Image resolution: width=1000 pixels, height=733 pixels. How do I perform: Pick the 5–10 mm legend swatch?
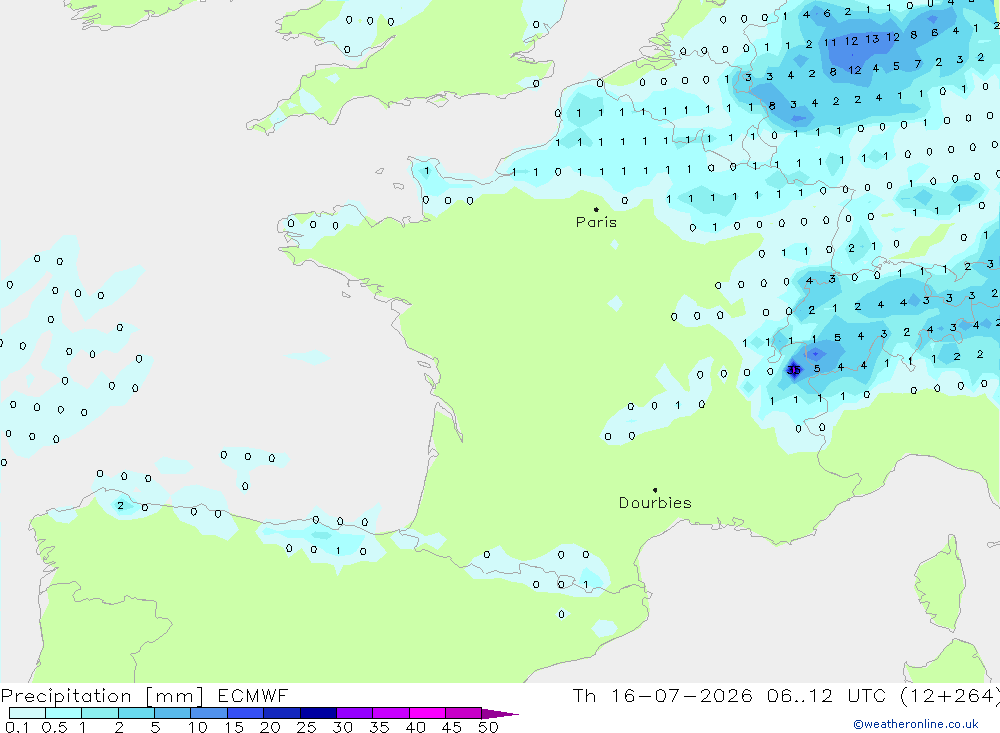[172, 713]
